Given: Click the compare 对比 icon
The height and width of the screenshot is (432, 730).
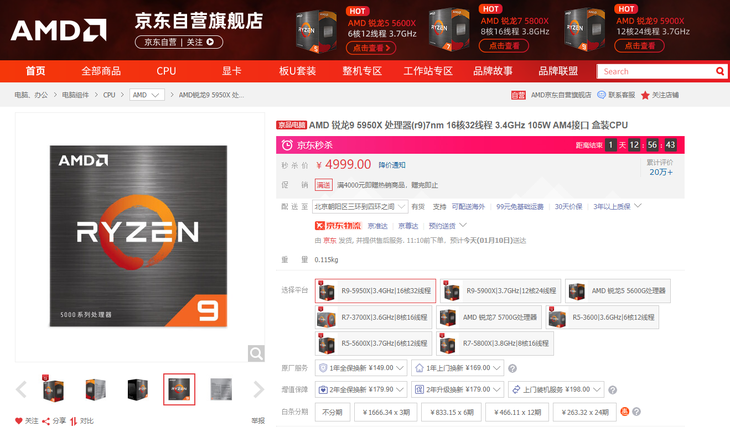Looking at the screenshot, I should click(74, 421).
